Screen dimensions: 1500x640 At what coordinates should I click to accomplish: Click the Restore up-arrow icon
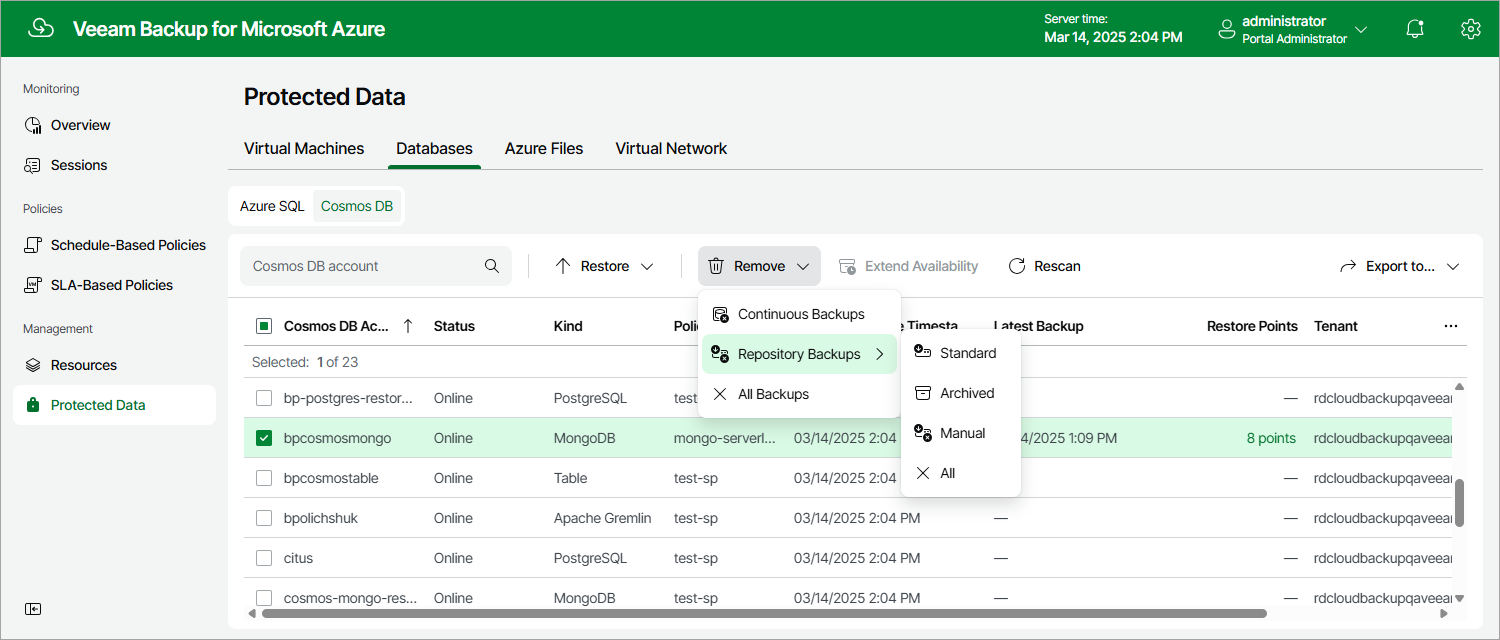coord(563,266)
